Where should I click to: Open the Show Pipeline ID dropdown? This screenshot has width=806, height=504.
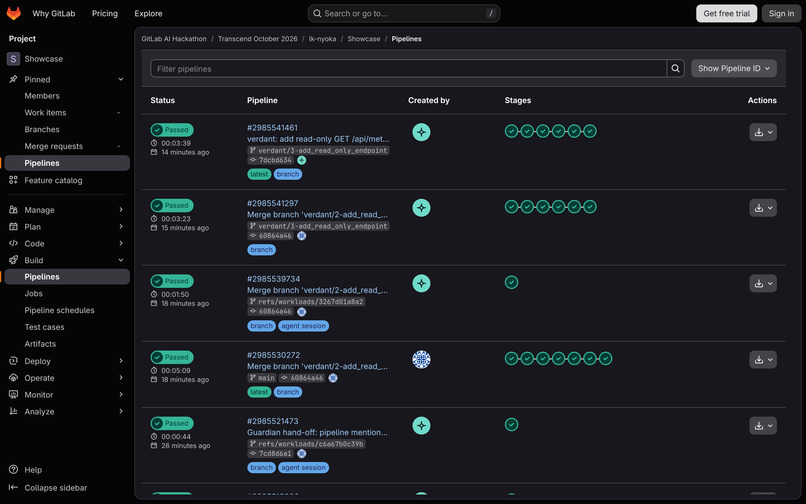pyautogui.click(x=734, y=68)
